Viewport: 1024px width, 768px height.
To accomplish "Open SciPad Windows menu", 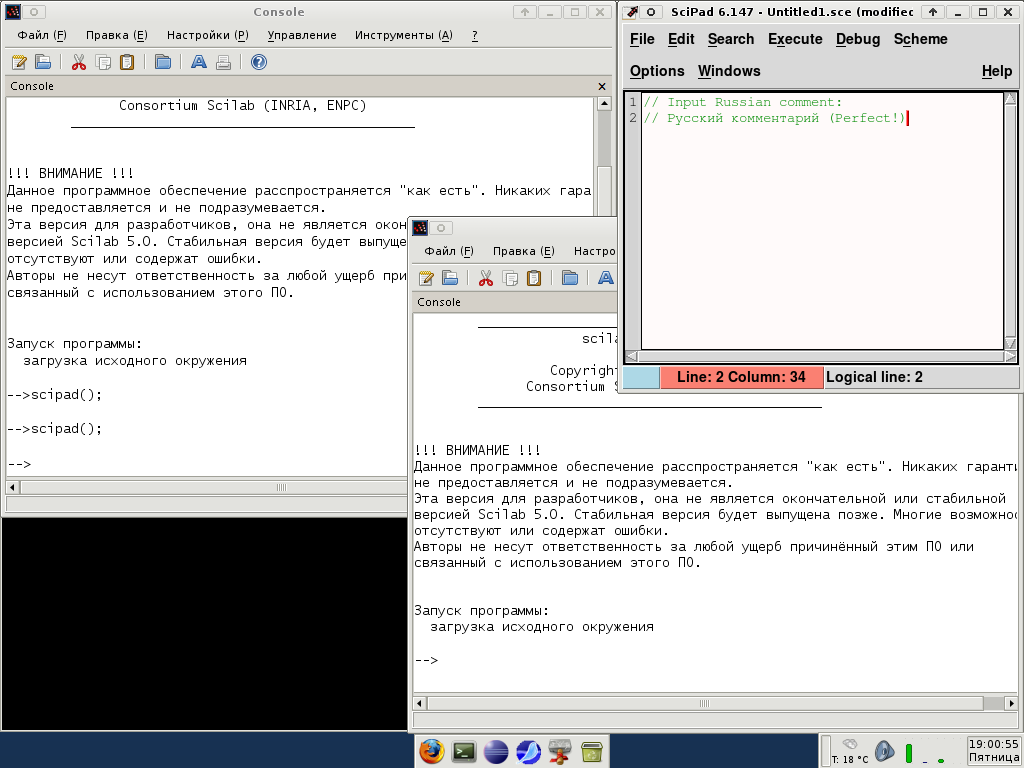I will tap(729, 71).
